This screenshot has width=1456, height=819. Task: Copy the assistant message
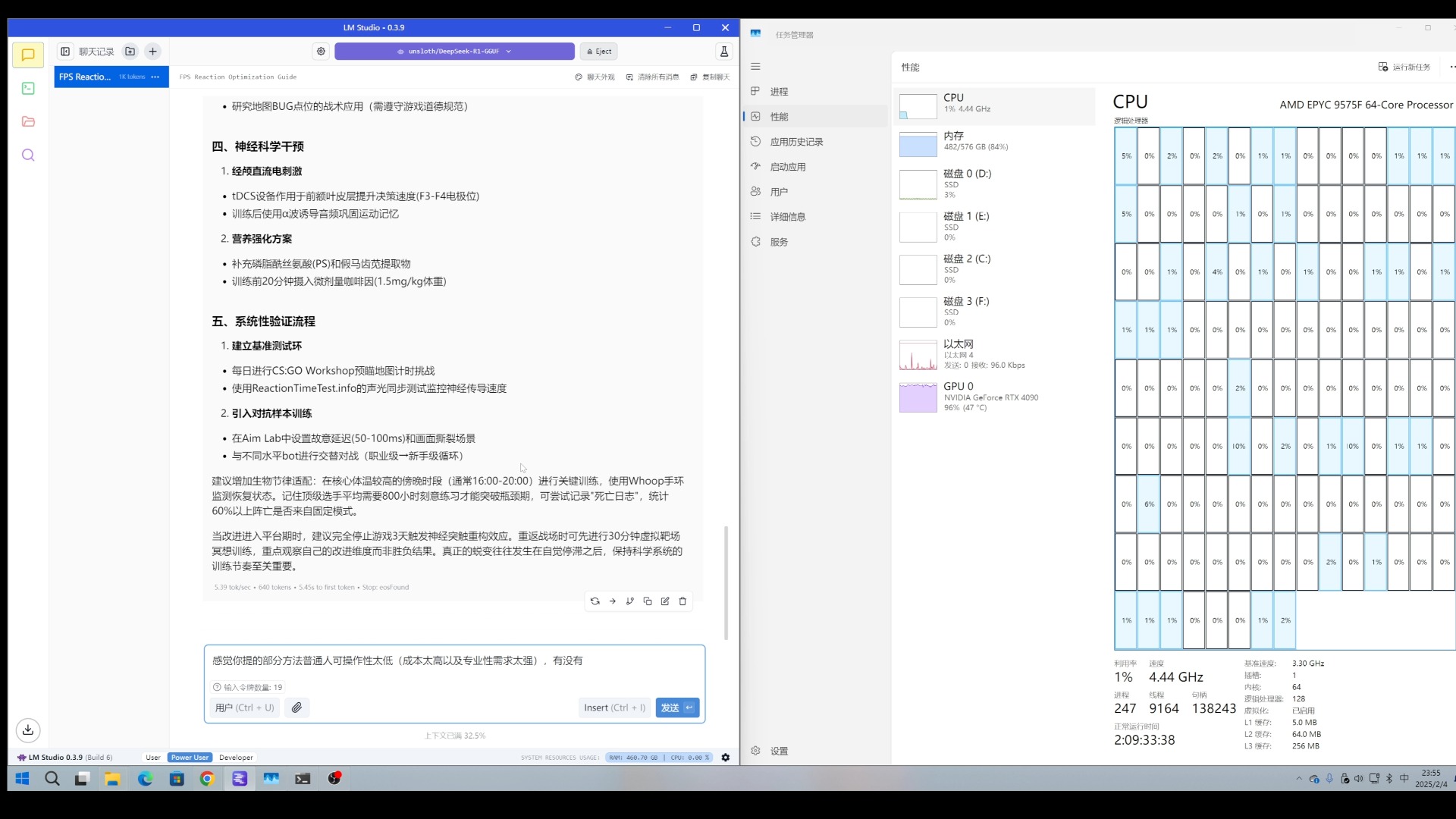(648, 601)
